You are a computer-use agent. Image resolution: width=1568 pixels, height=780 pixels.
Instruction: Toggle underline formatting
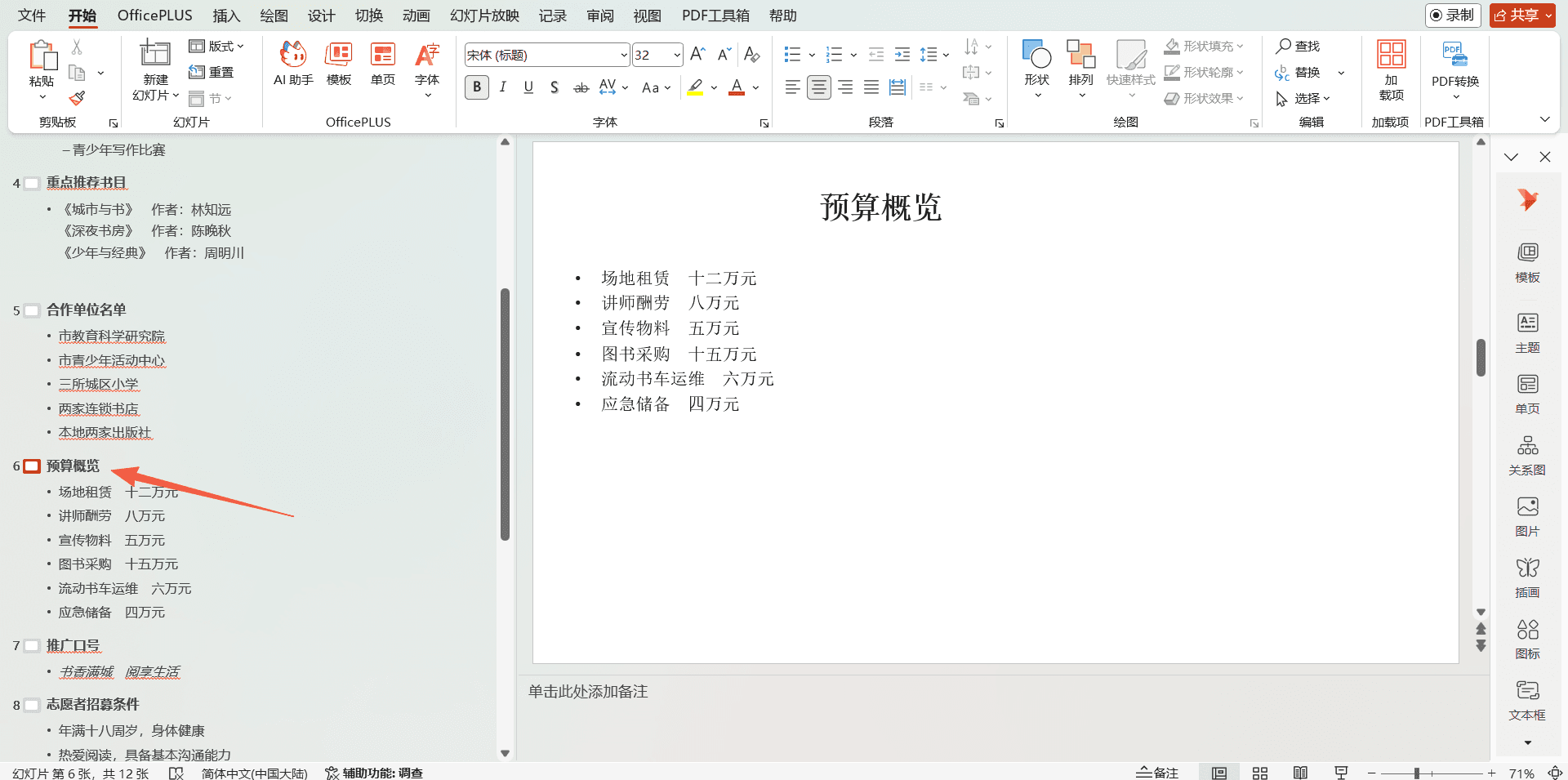[x=528, y=87]
